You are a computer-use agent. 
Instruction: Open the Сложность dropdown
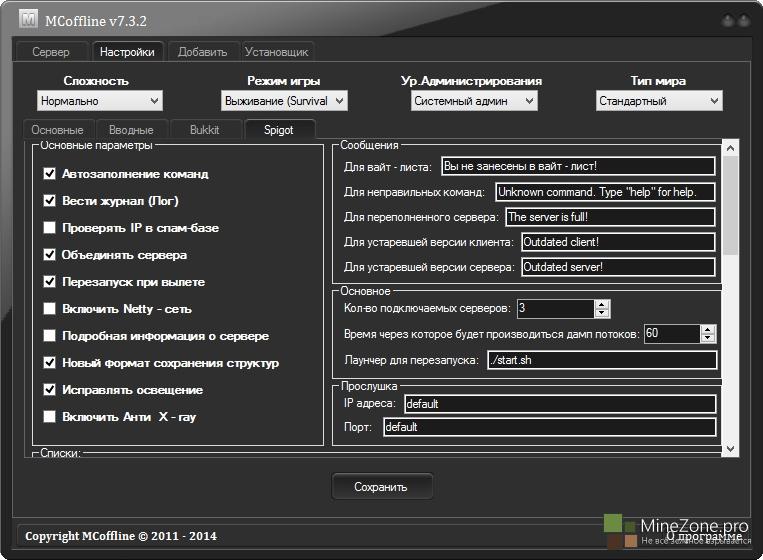point(99,101)
